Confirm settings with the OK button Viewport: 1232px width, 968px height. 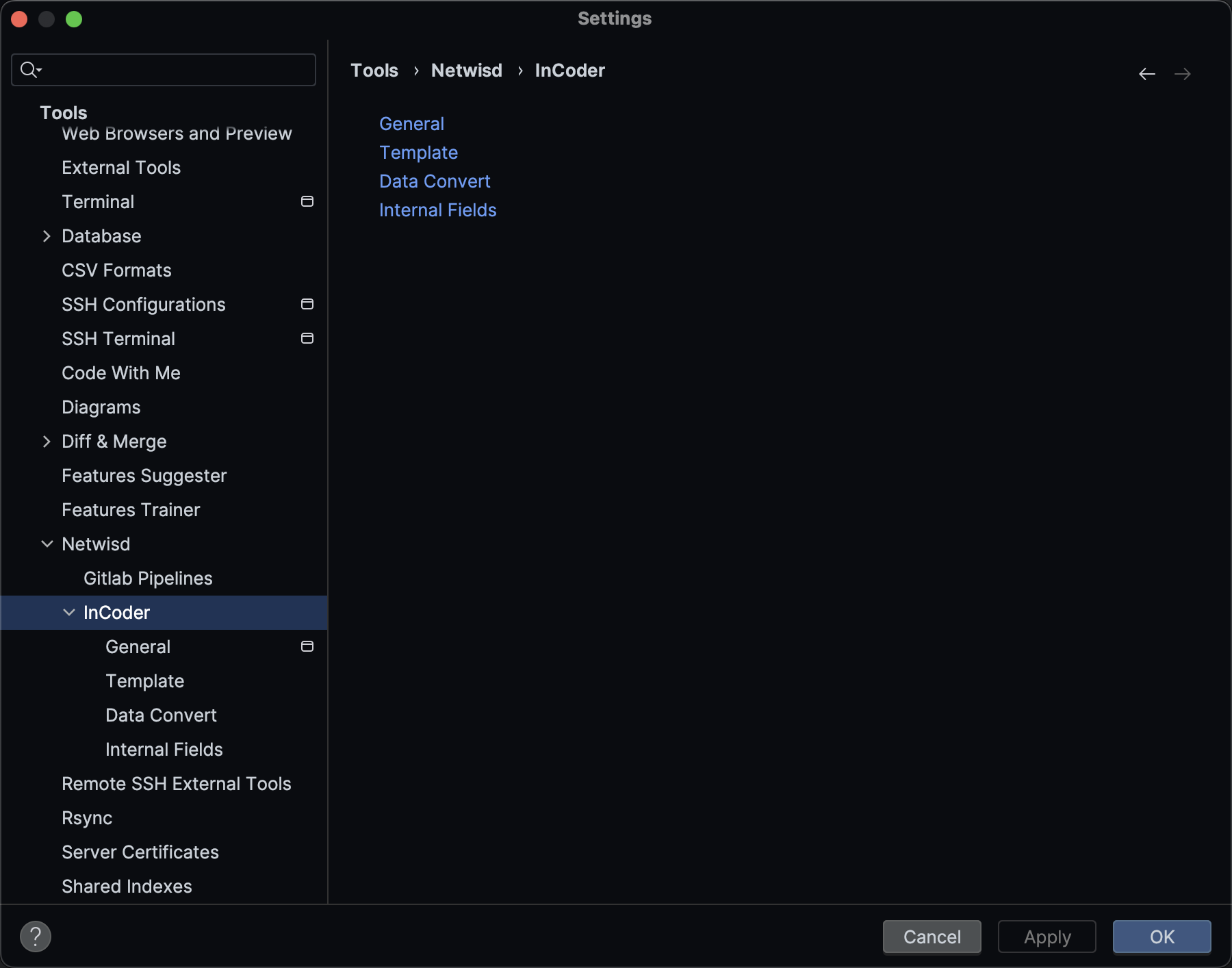[x=1161, y=937]
